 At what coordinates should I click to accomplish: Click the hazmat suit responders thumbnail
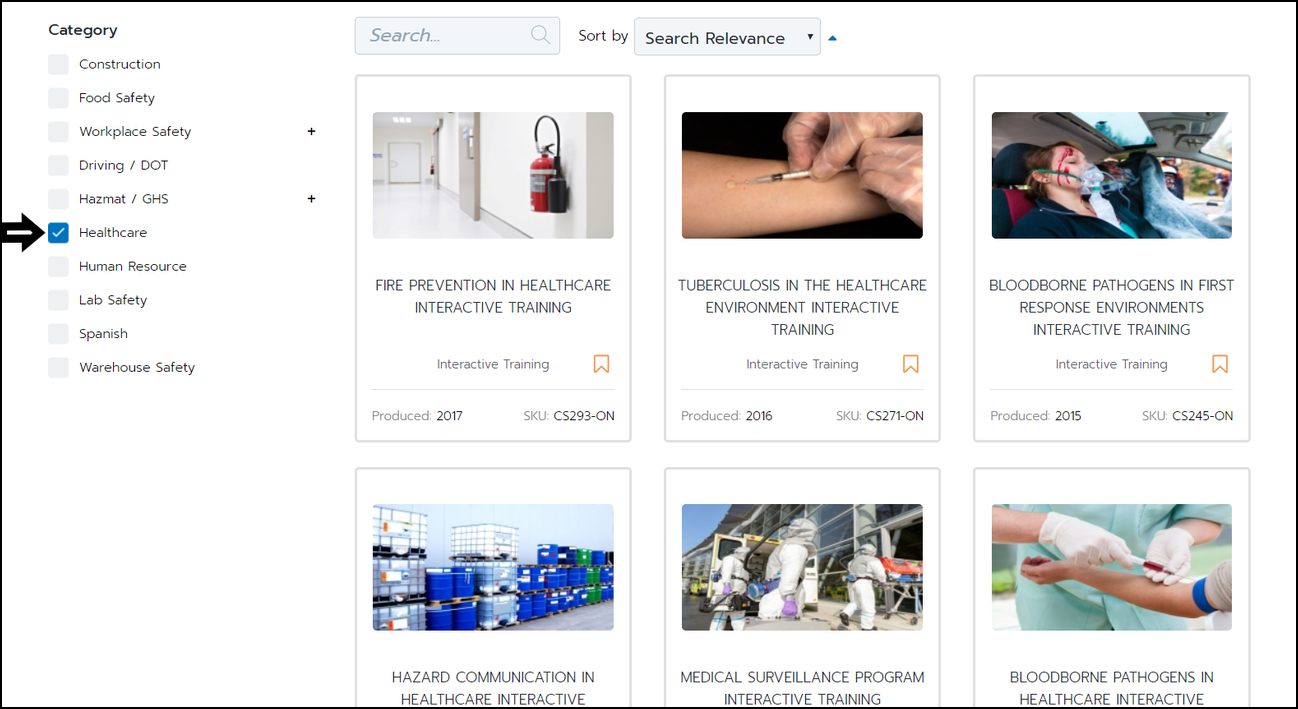point(802,567)
